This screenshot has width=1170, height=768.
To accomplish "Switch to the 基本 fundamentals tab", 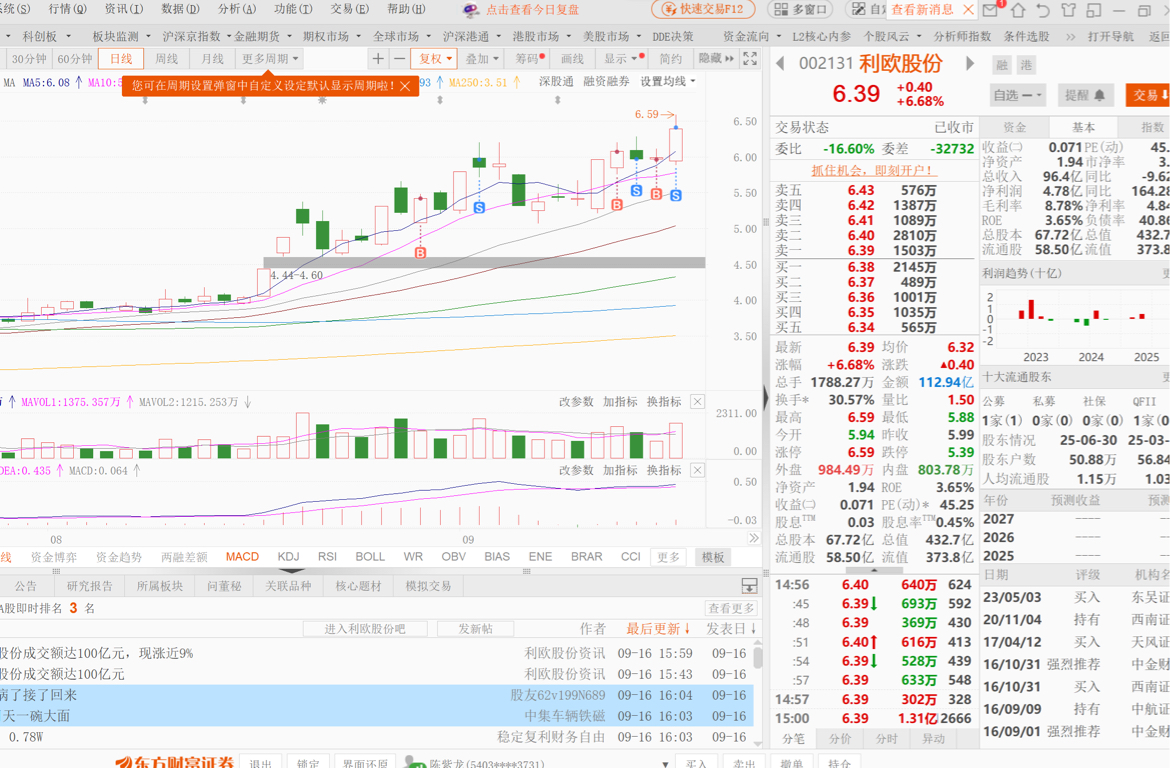I will click(1083, 128).
